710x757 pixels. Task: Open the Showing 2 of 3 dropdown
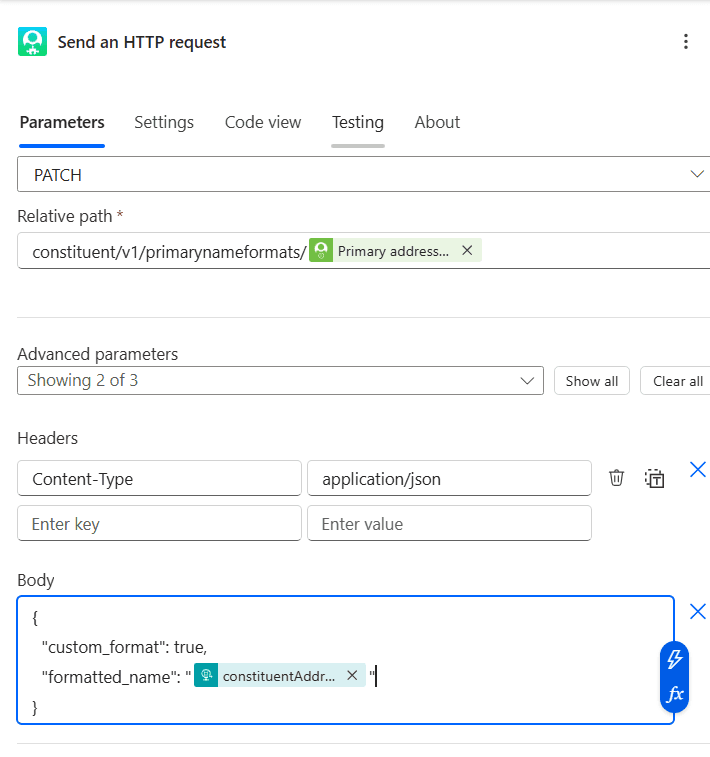(x=280, y=380)
